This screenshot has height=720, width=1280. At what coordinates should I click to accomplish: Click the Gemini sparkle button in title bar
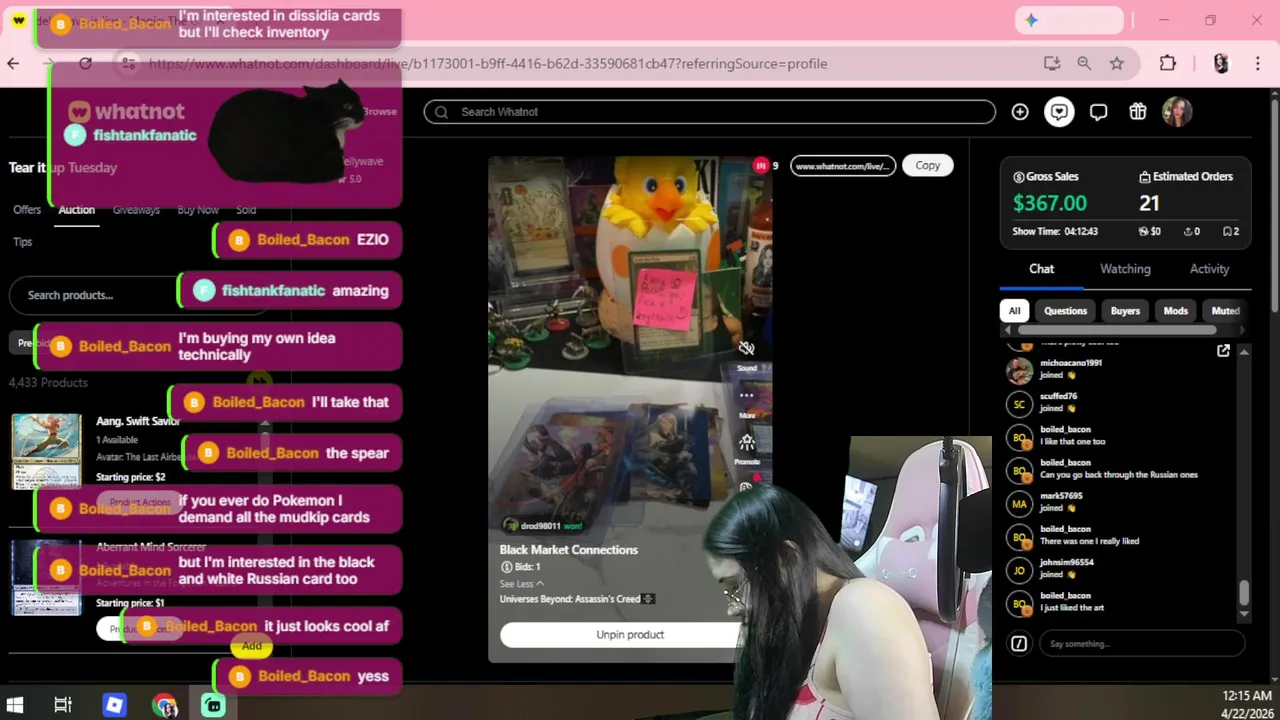click(1069, 20)
